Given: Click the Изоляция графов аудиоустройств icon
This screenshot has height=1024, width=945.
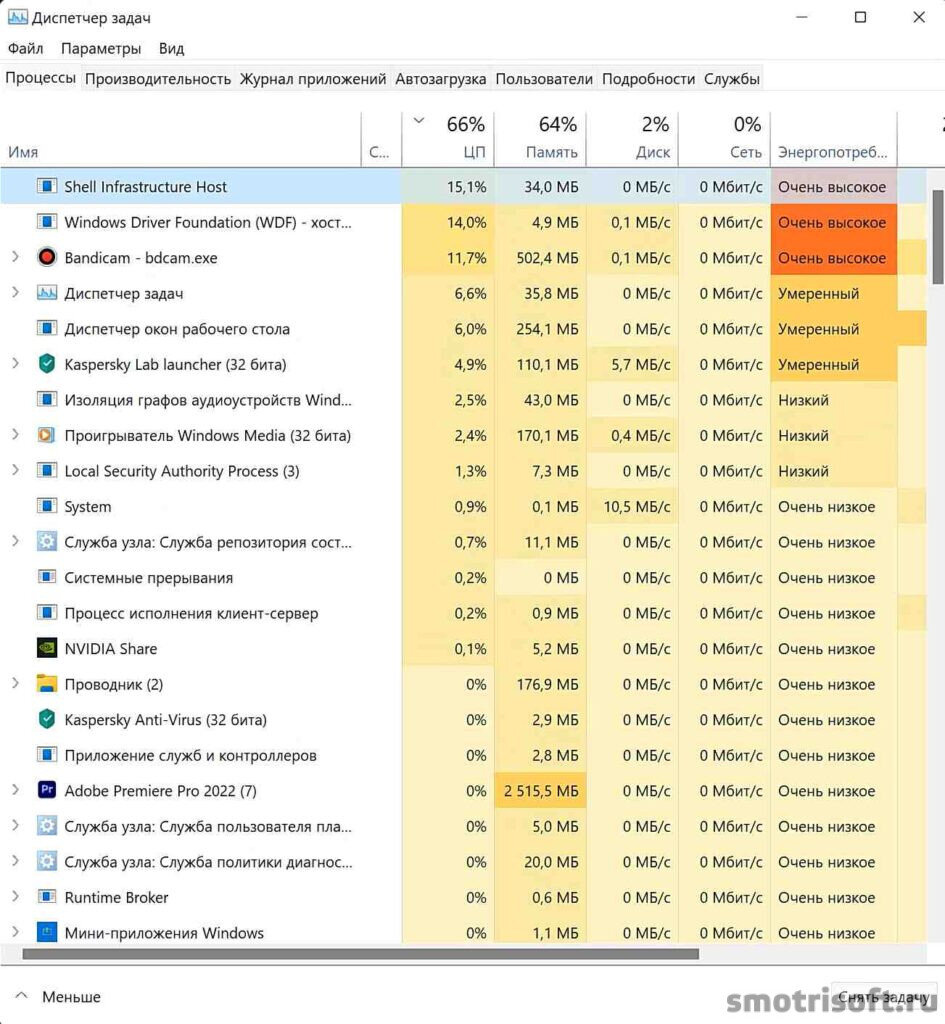Looking at the screenshot, I should pos(46,400).
